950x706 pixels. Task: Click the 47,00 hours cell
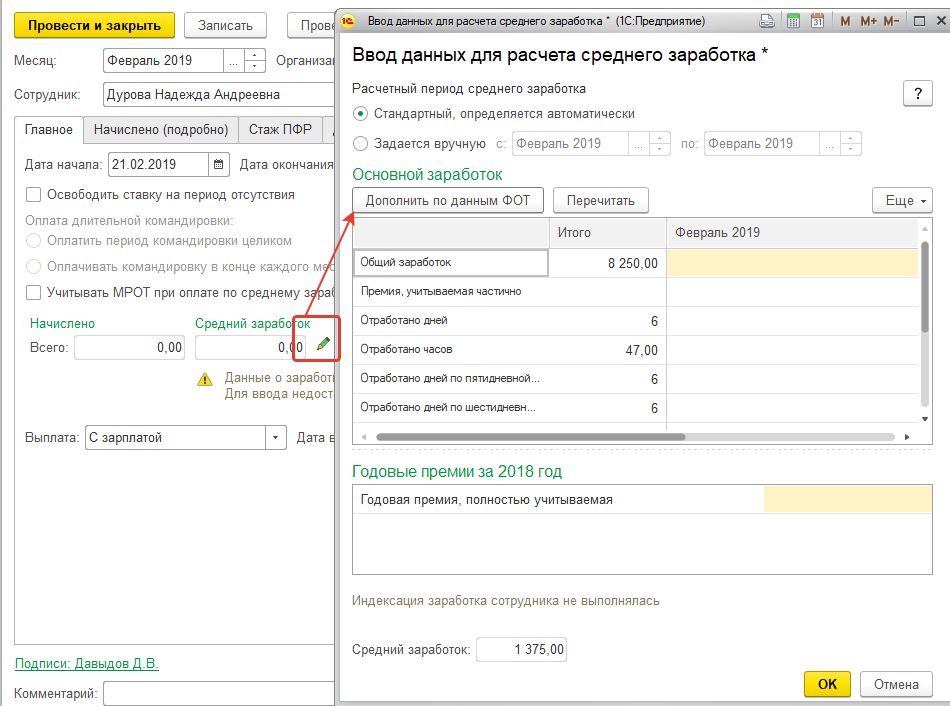click(x=608, y=350)
